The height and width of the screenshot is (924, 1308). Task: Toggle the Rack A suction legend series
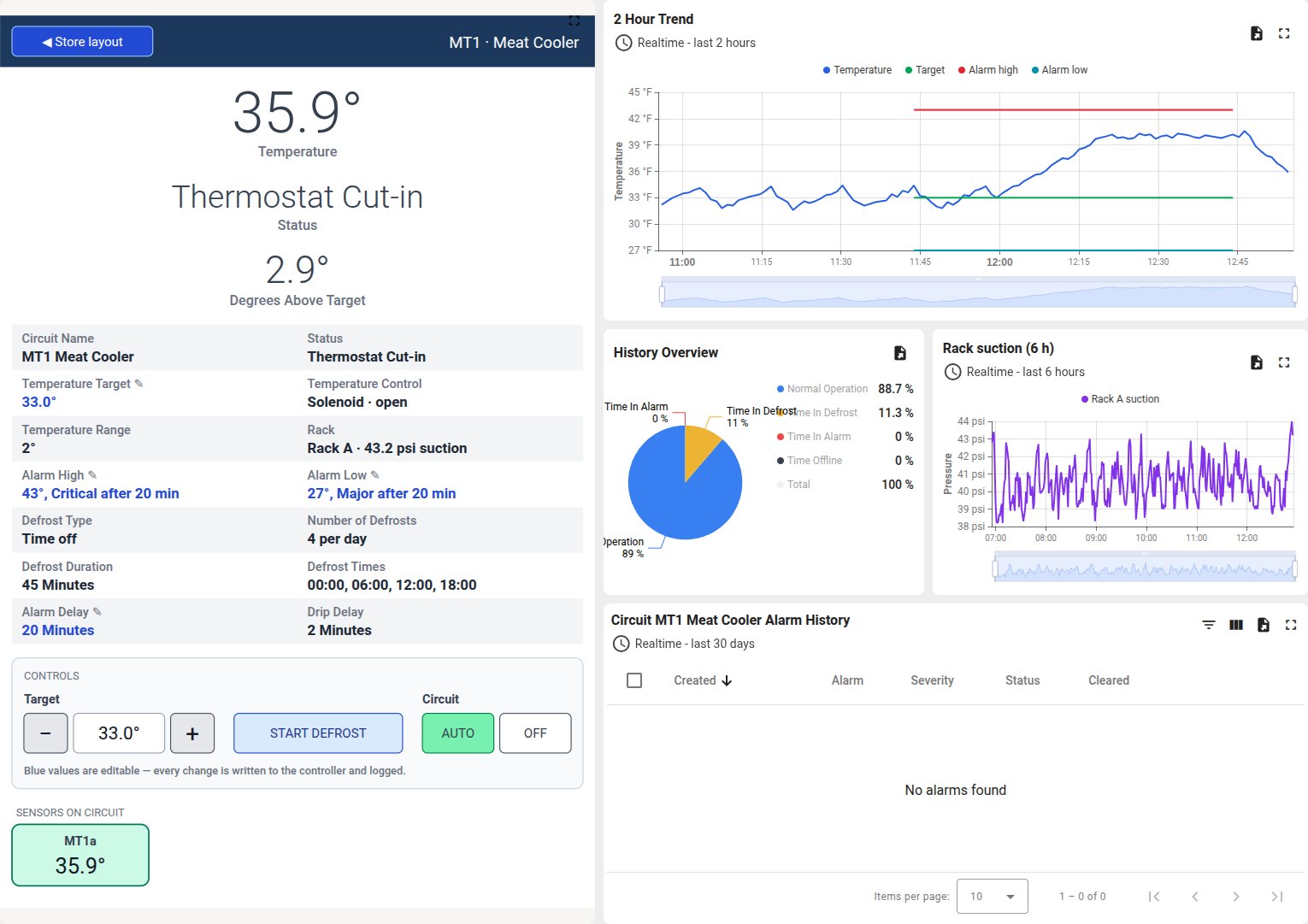click(1120, 399)
